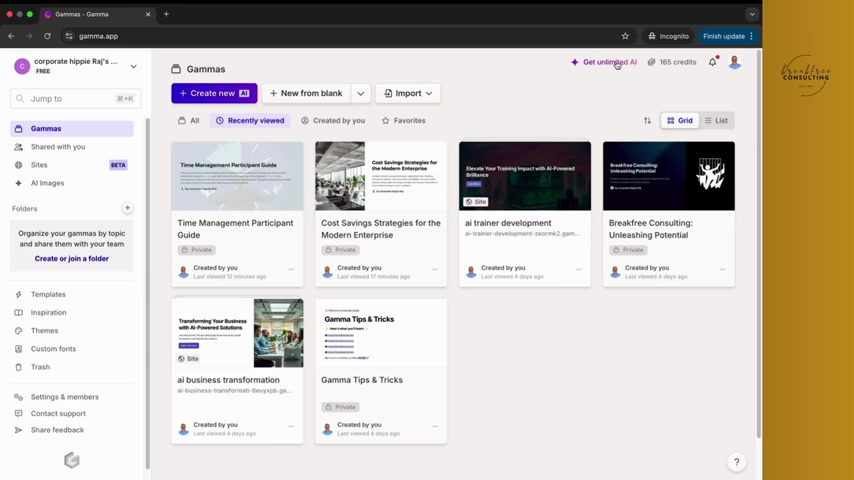Open the Import dropdown
854x480 pixels.
tap(408, 94)
